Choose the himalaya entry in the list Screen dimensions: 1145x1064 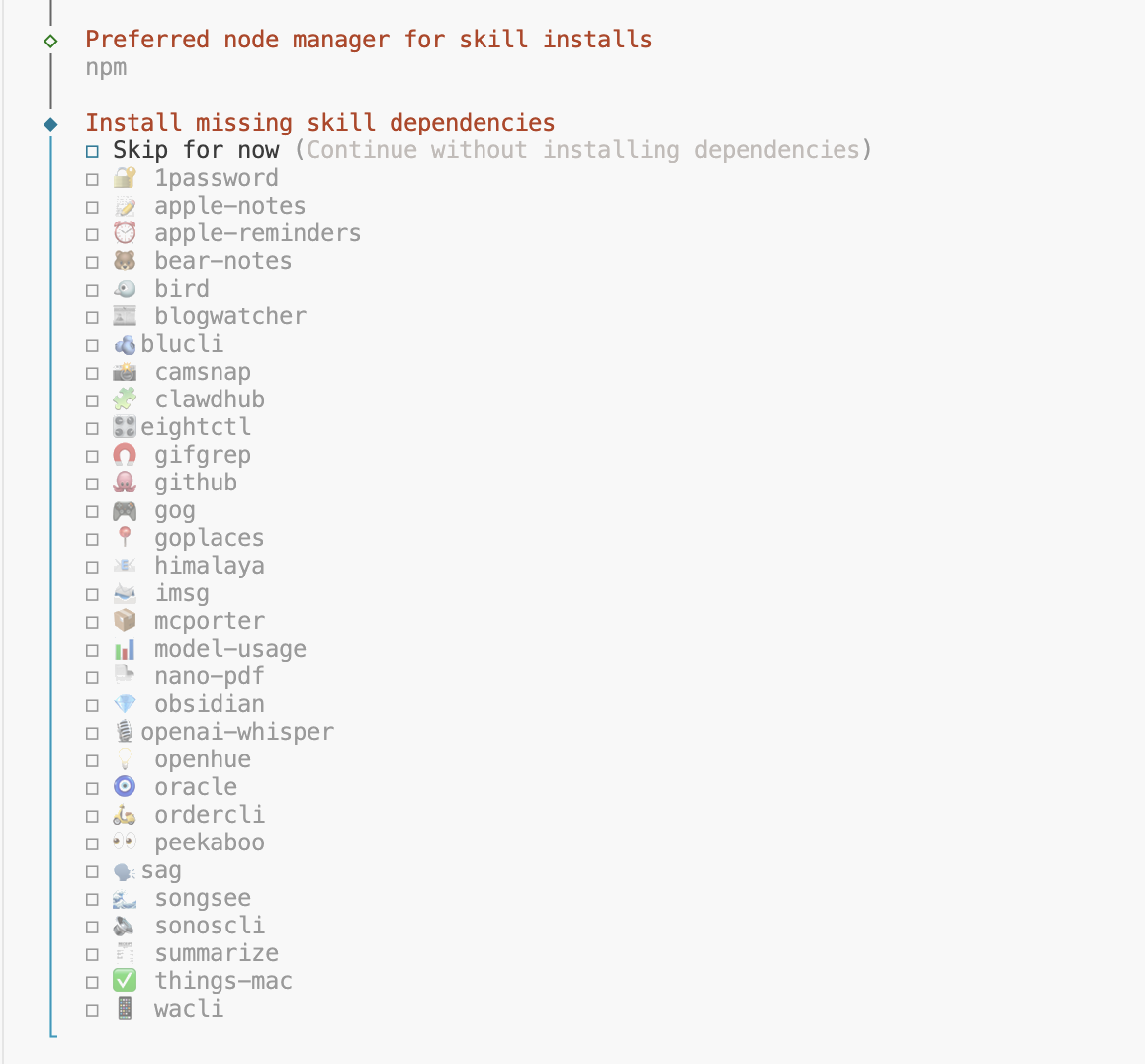pyautogui.click(x=210, y=566)
